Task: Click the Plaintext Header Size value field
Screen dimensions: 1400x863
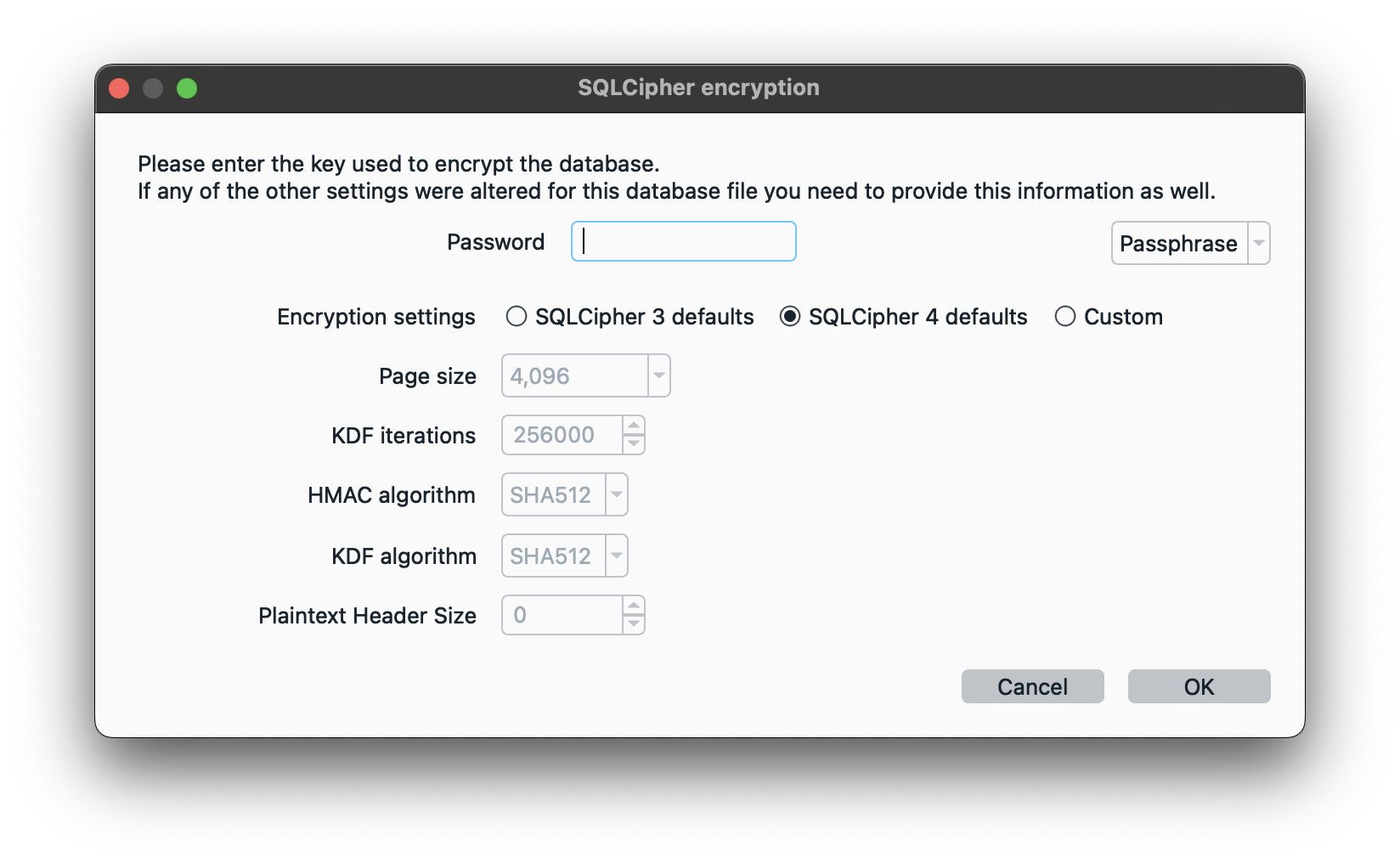Action: [x=561, y=615]
